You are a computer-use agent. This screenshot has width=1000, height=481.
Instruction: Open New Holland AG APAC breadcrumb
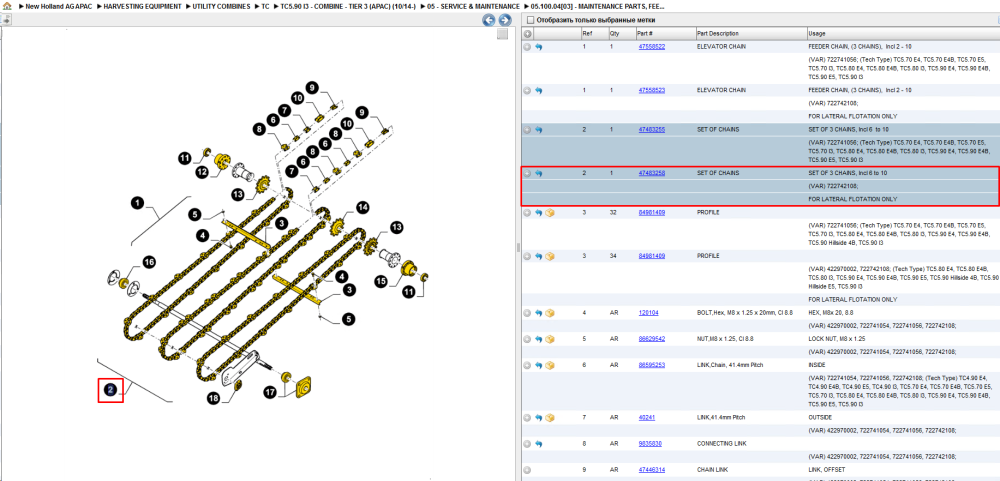(59, 6)
